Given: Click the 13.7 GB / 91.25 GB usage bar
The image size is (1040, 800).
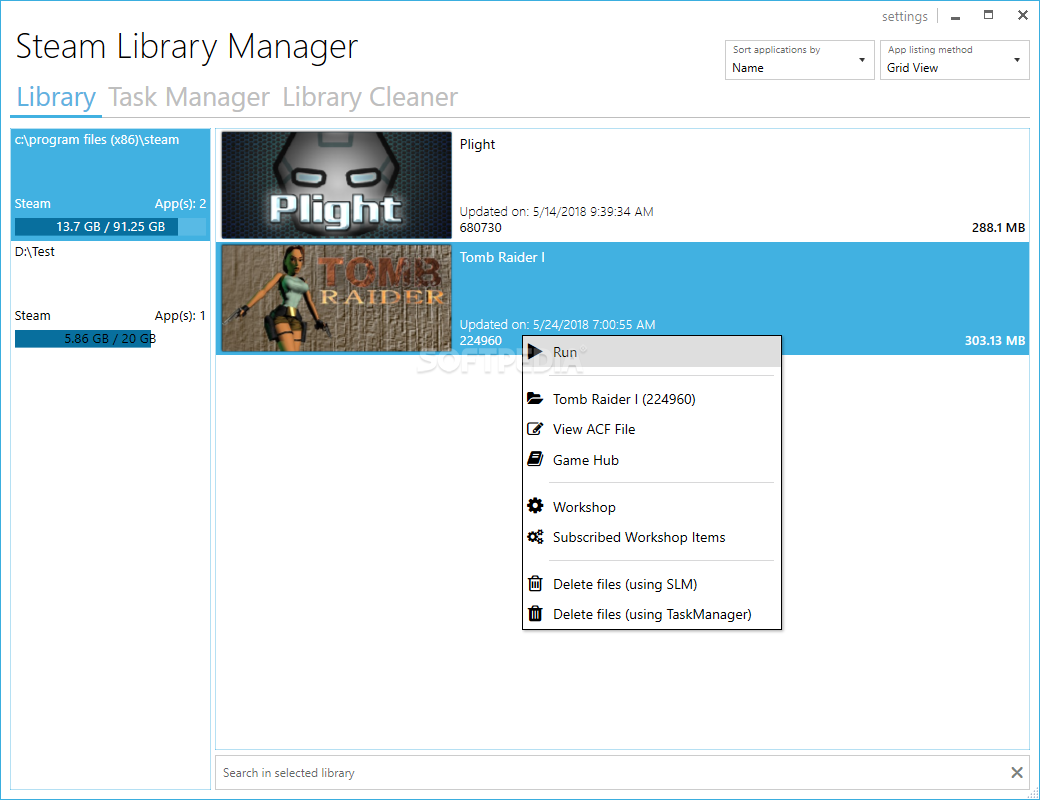Looking at the screenshot, I should tap(110, 227).
